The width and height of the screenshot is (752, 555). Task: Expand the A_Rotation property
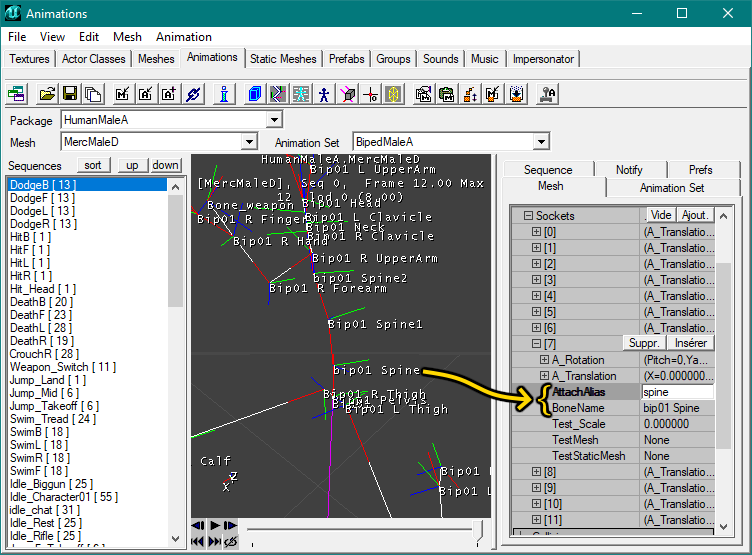pos(544,359)
